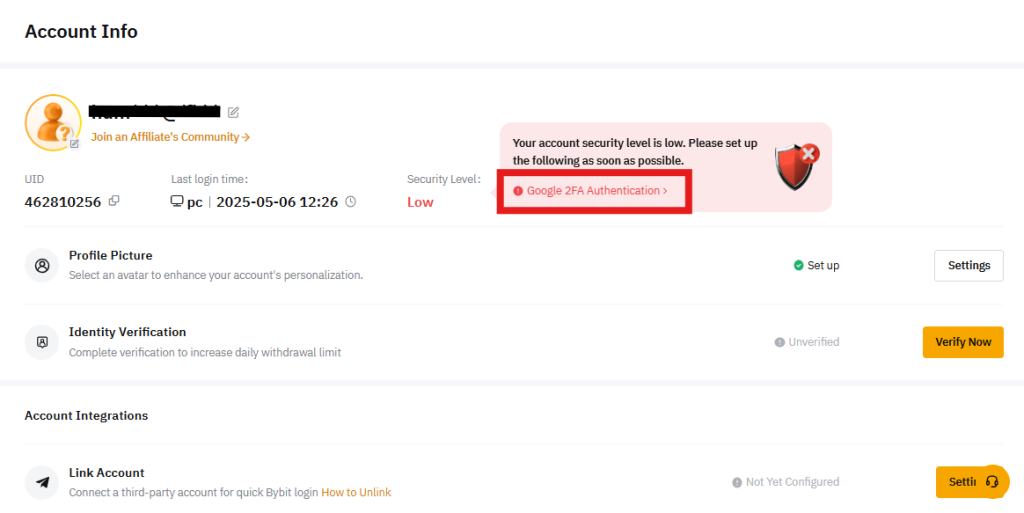Screen dimensions: 1024x513
Task: Click the Low security level text
Action: [420, 202]
